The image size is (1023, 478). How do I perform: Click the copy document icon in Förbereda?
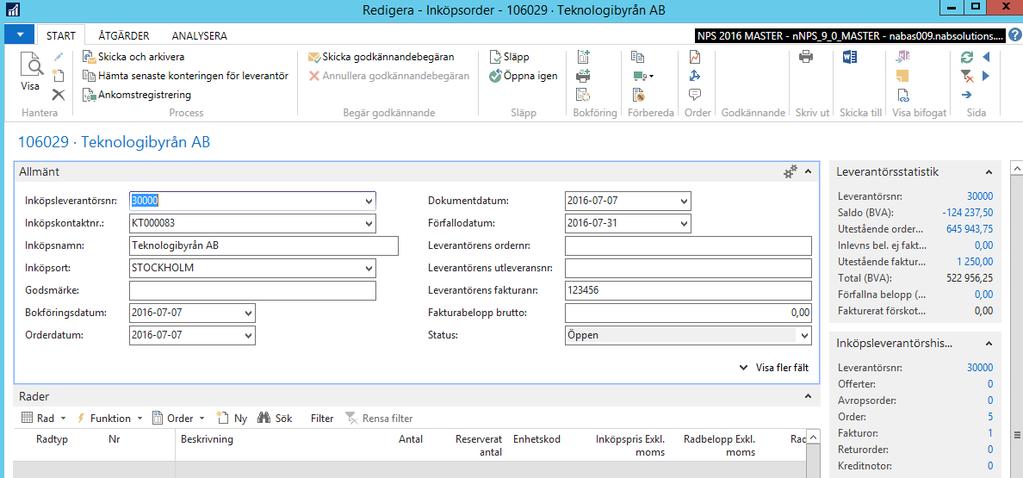638,57
